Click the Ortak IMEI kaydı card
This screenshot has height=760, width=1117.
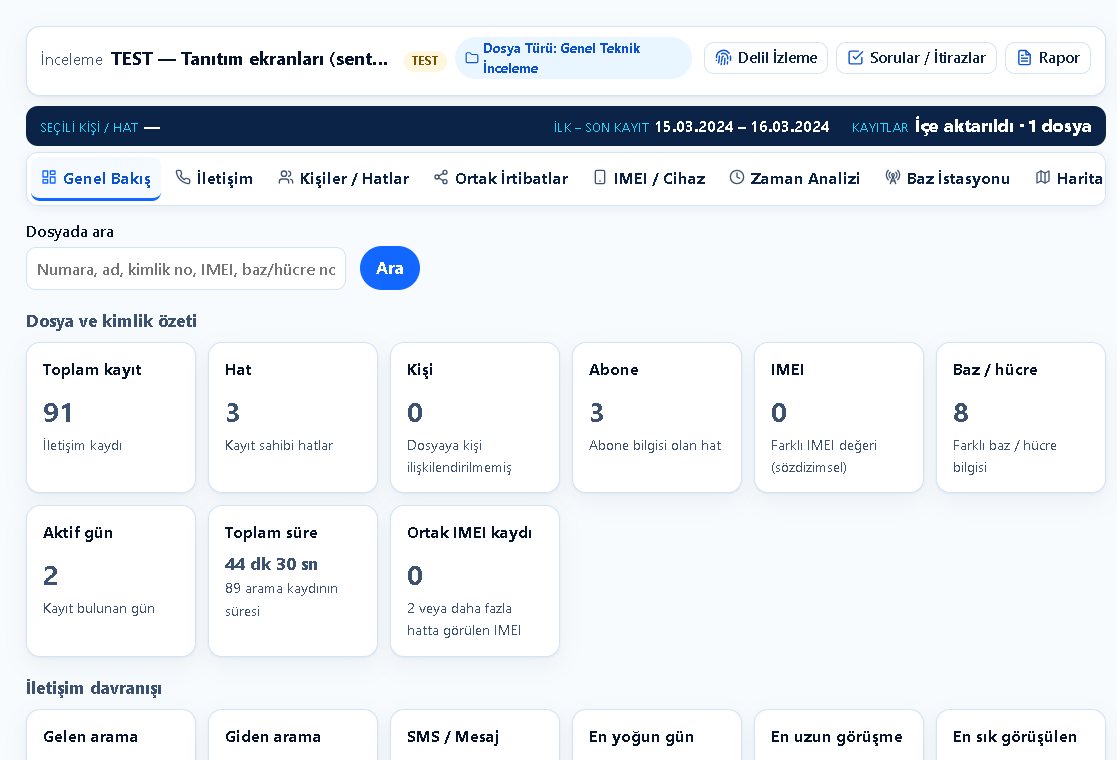tap(474, 581)
